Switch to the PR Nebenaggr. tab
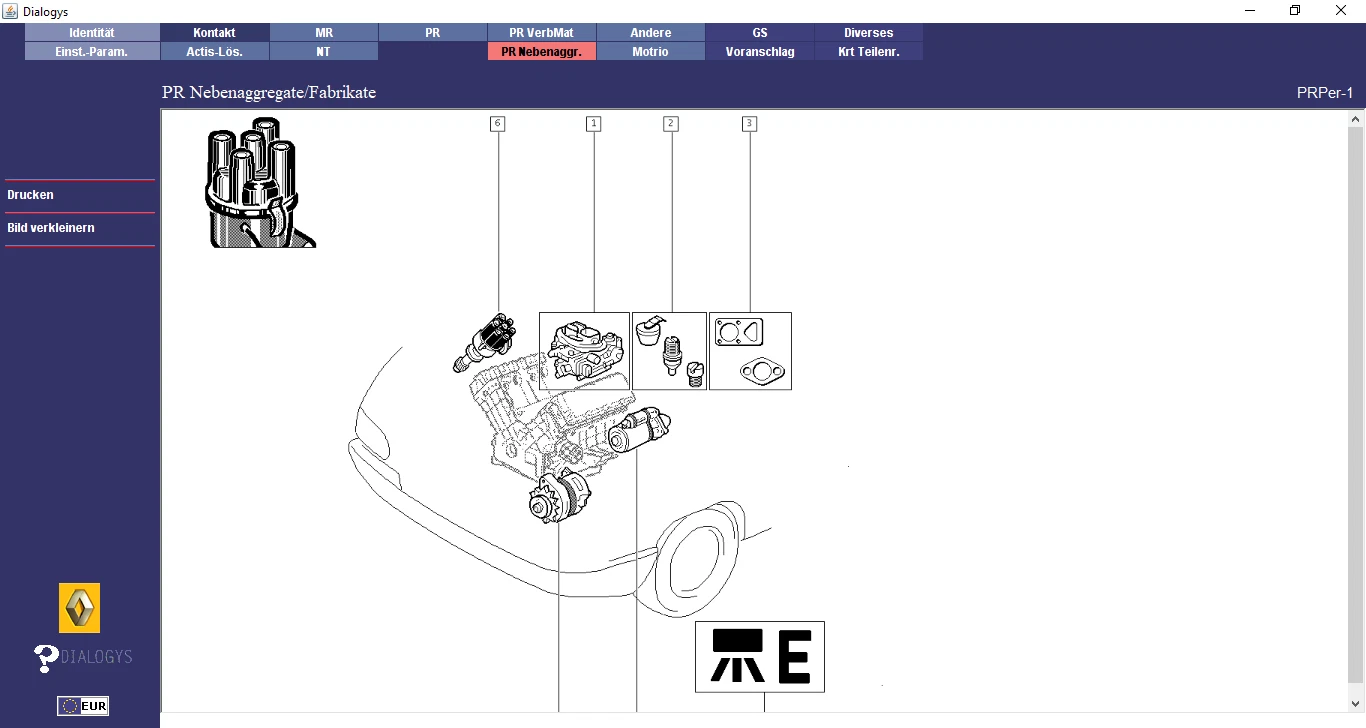The image size is (1366, 728). [x=541, y=51]
